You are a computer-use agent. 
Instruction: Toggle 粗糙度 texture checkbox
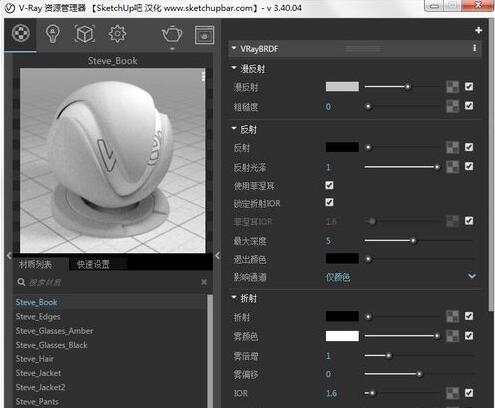click(x=469, y=106)
